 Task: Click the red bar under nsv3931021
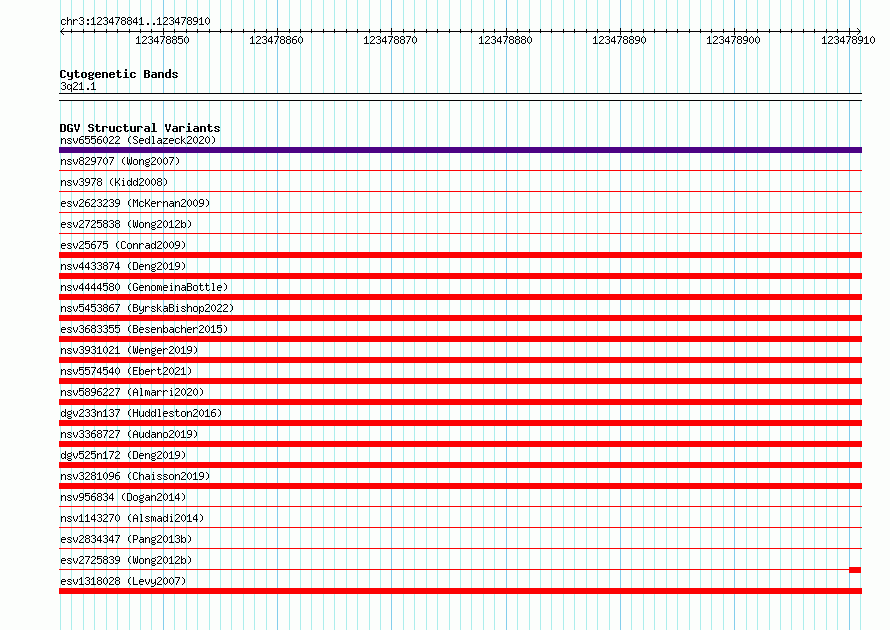click(x=460, y=360)
